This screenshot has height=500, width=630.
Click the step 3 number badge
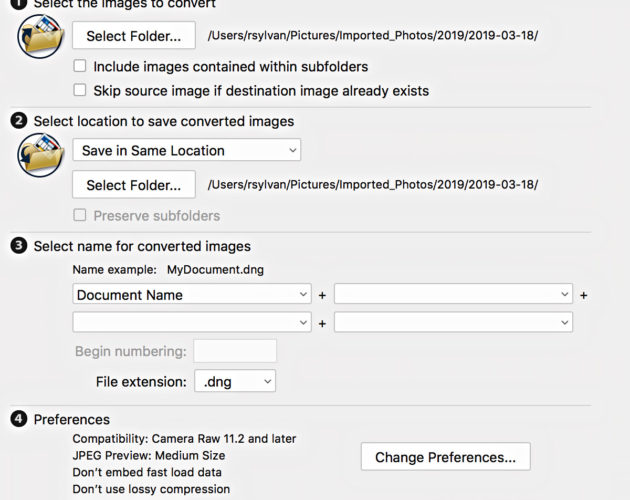(19, 246)
